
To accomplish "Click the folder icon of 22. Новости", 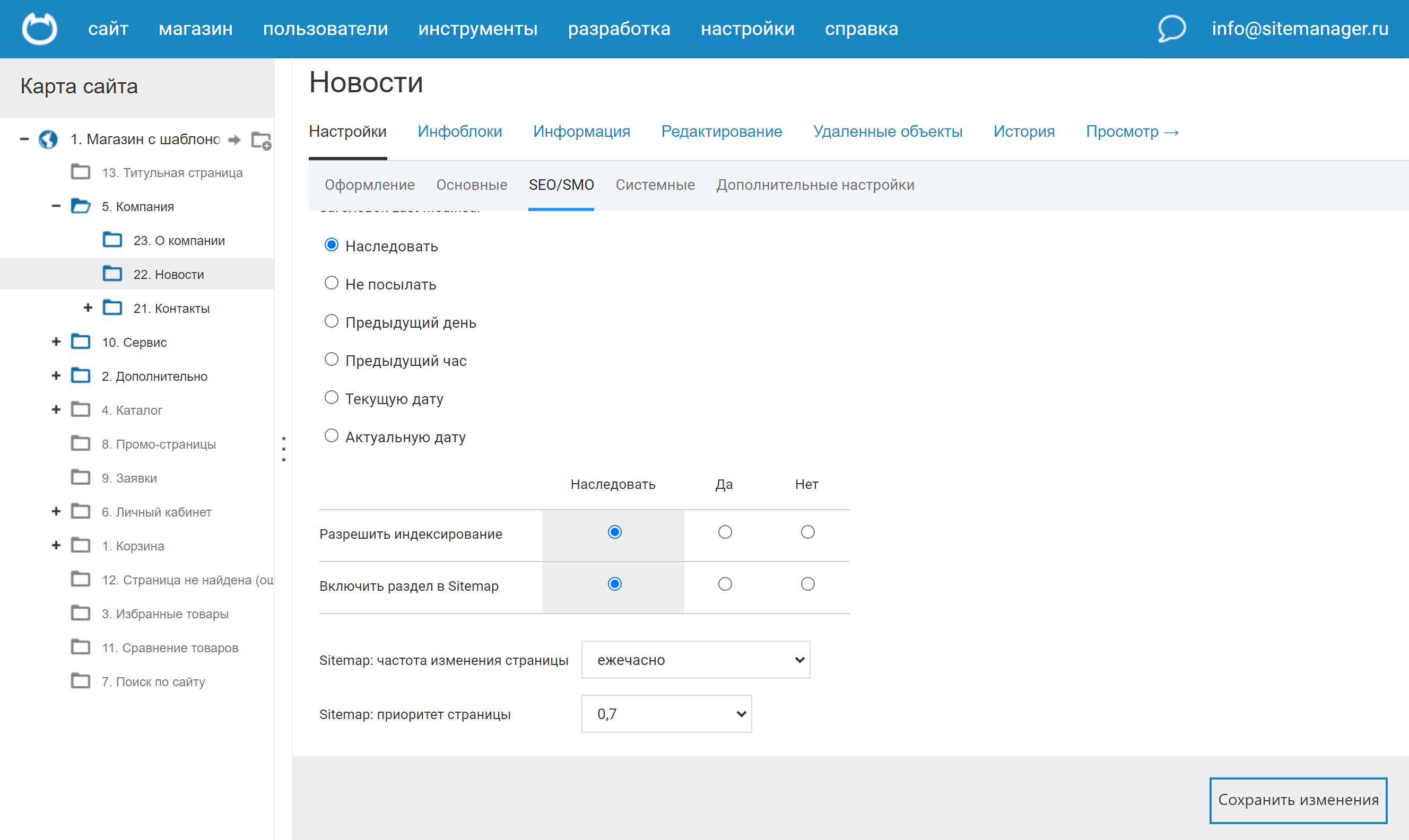I will tap(112, 274).
